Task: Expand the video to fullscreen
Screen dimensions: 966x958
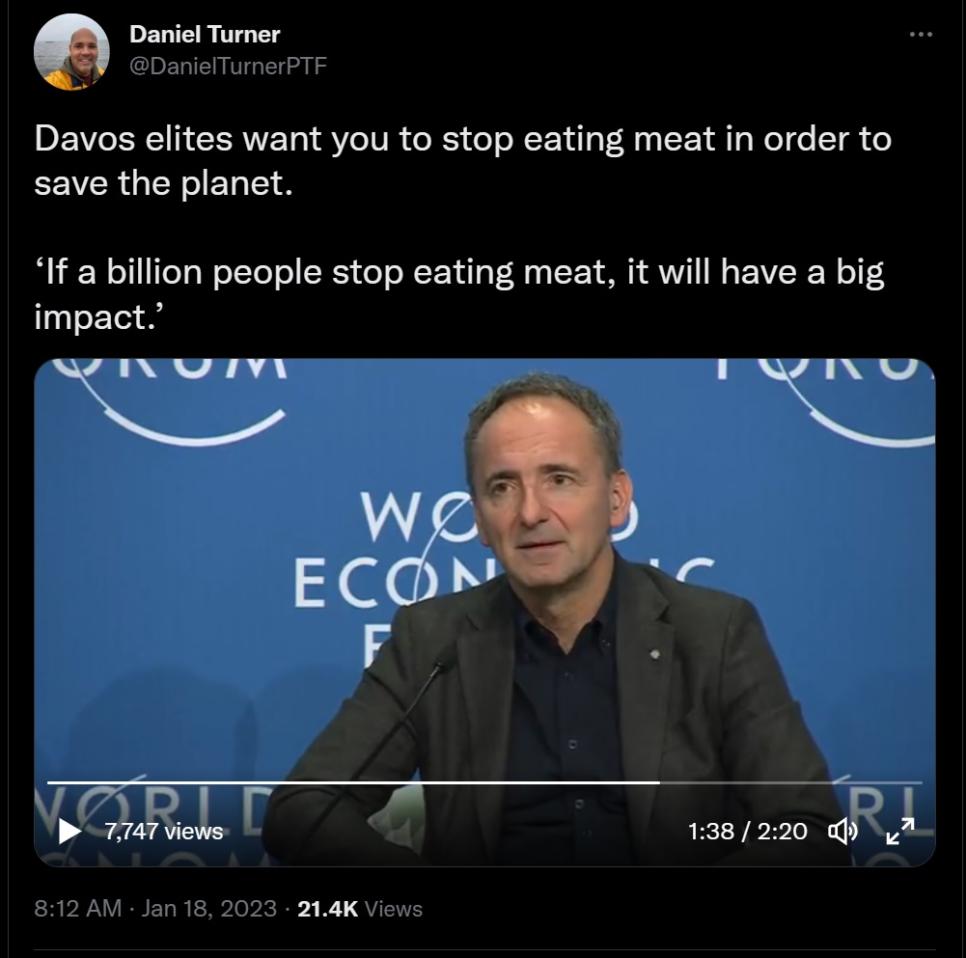Action: point(900,830)
